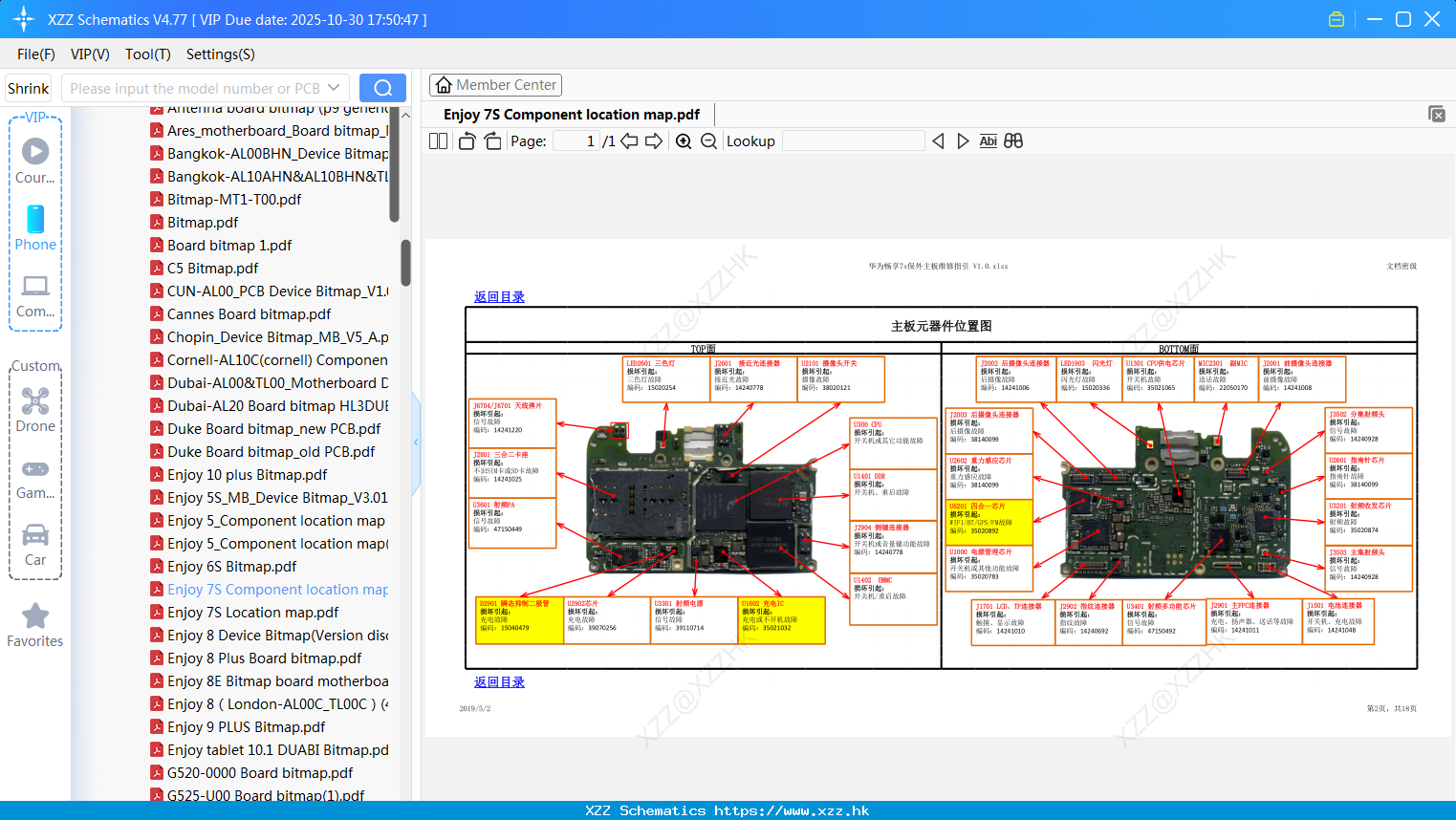The image size is (1456, 820).
Task: Click the bottom 返回目录 link
Action: coord(499,682)
